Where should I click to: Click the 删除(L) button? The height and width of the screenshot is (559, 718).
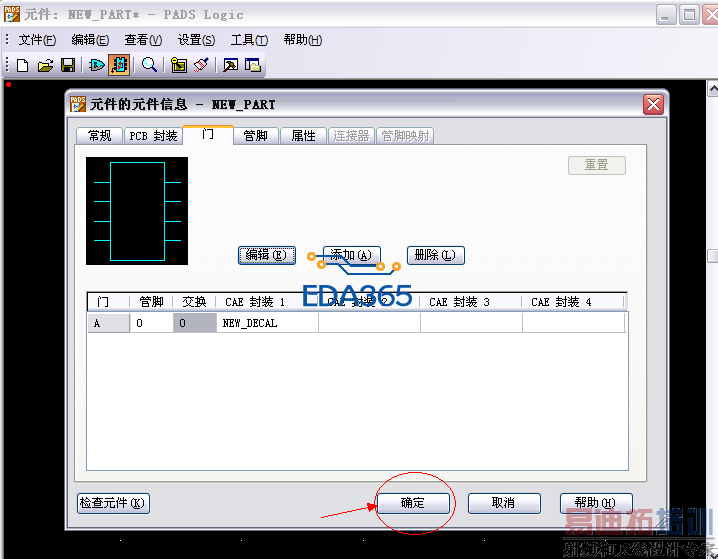point(435,255)
